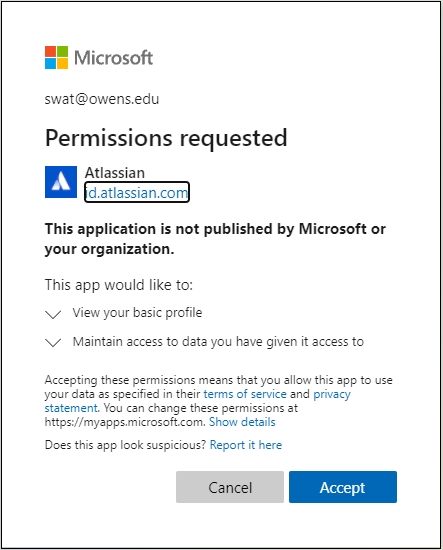Click the Microsoft wordmark text
443x550 pixels.
click(x=114, y=58)
